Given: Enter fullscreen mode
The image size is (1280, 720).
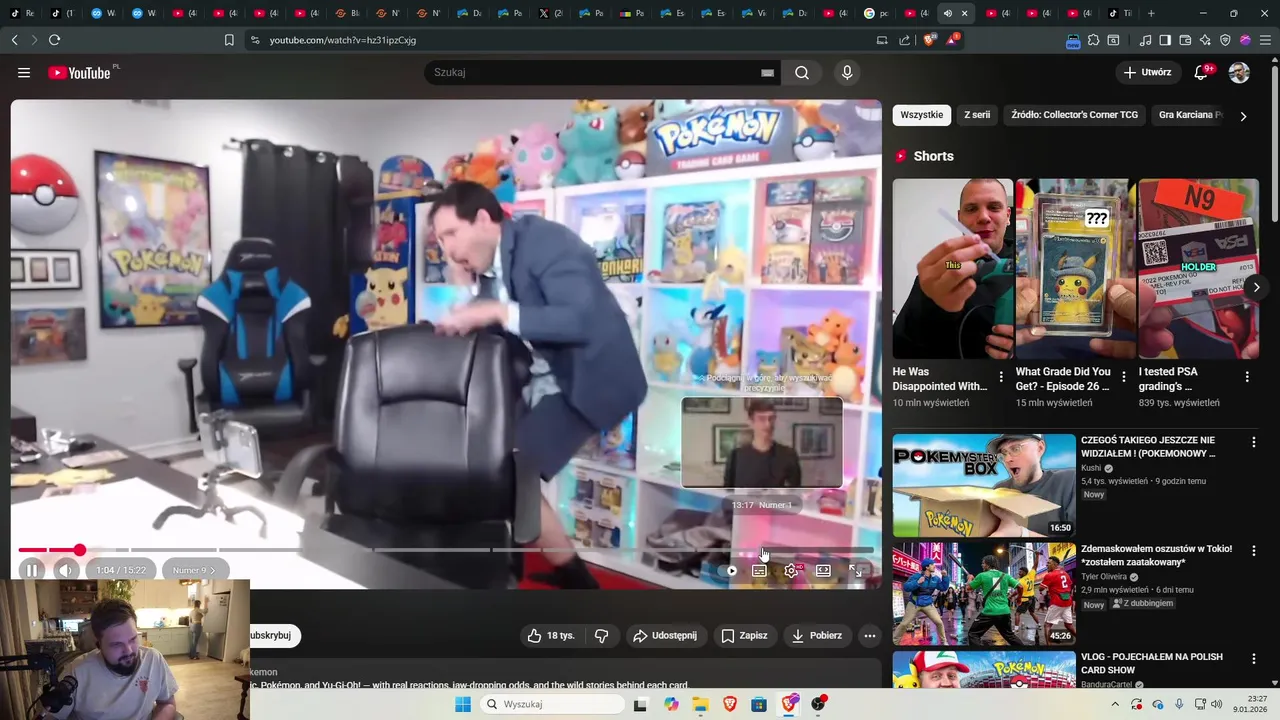Looking at the screenshot, I should (855, 570).
